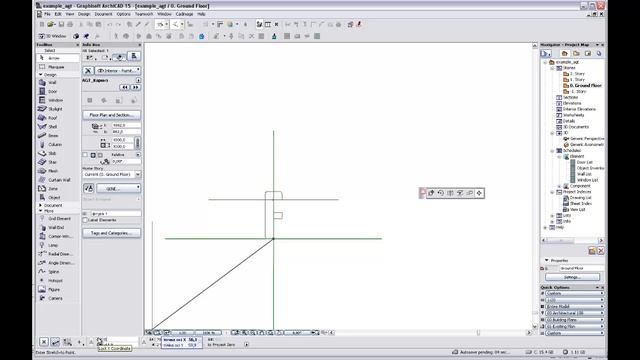Select the Wall tool
The width and height of the screenshot is (640, 360).
tap(58, 82)
